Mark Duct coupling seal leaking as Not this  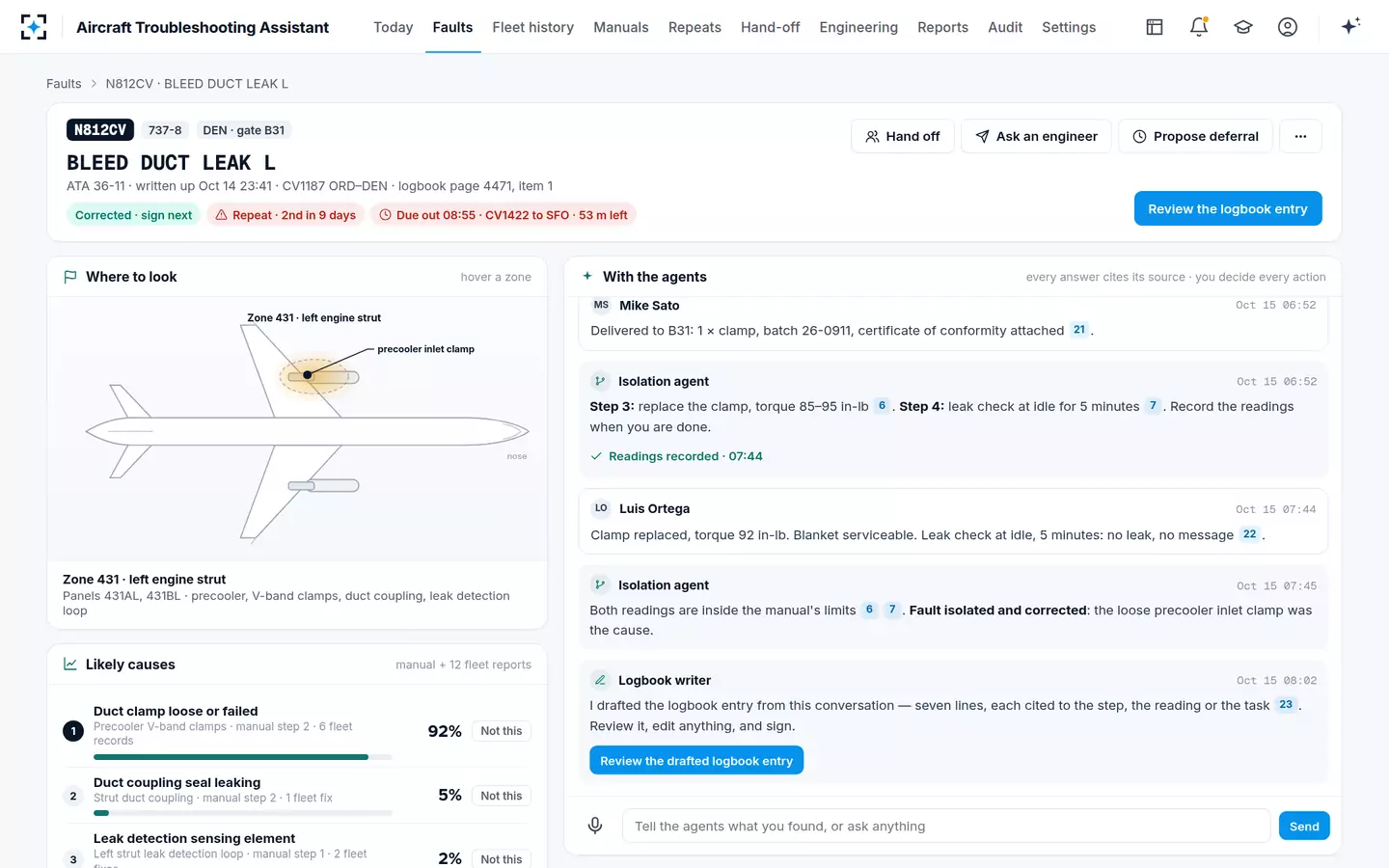point(502,796)
